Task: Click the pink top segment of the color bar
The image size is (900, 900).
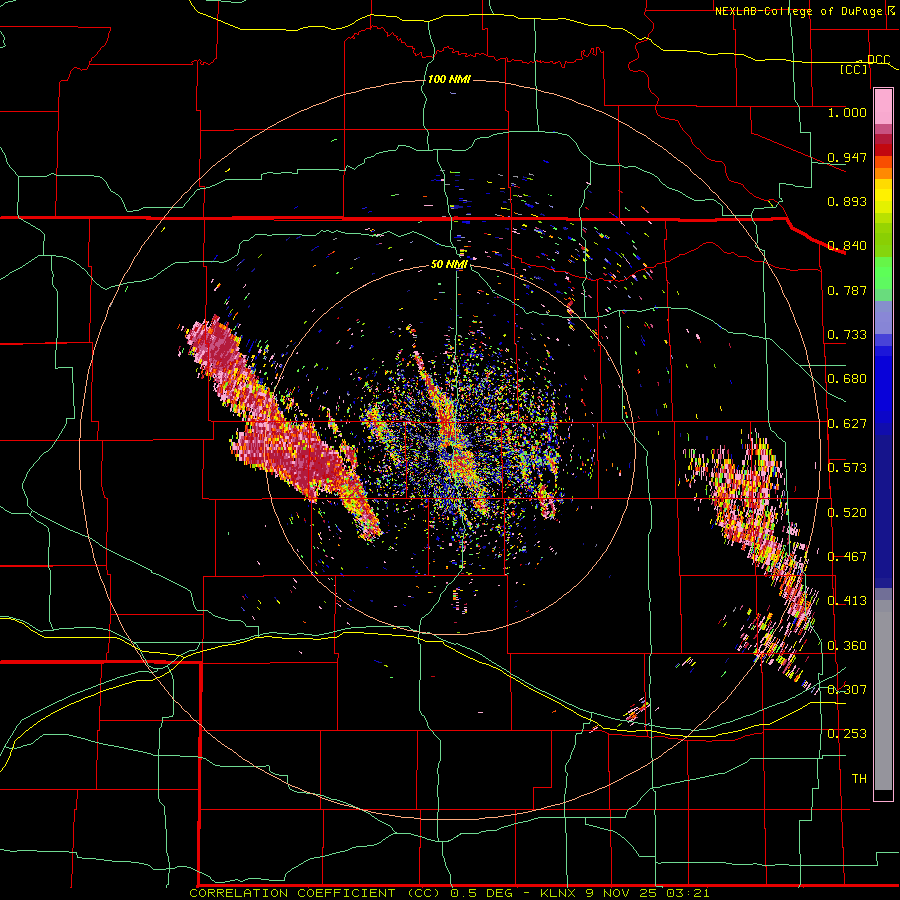Action: pos(883,107)
